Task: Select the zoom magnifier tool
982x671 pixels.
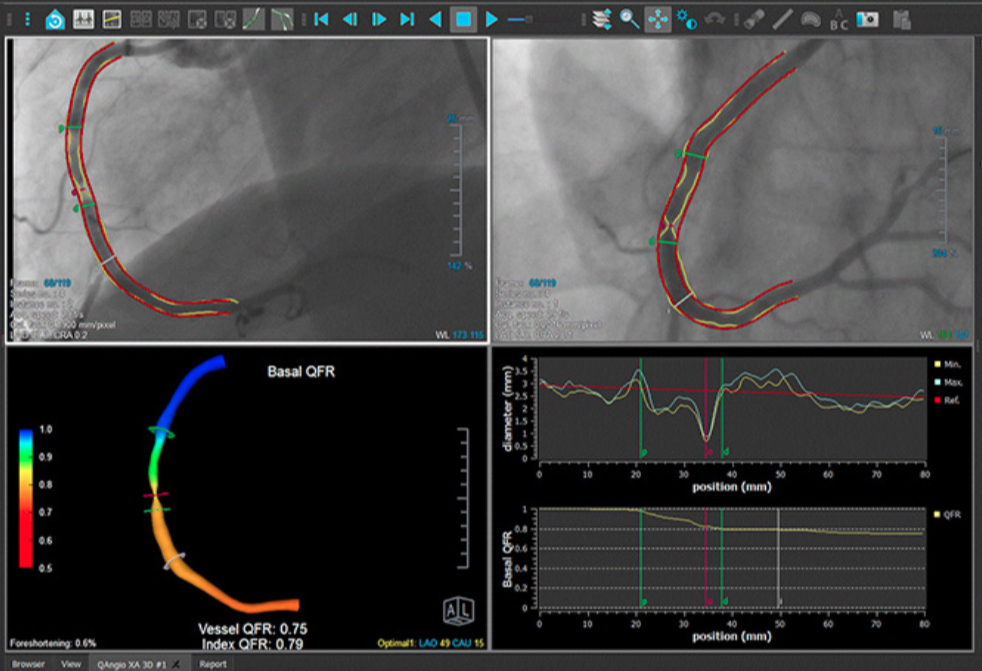Action: coord(629,19)
